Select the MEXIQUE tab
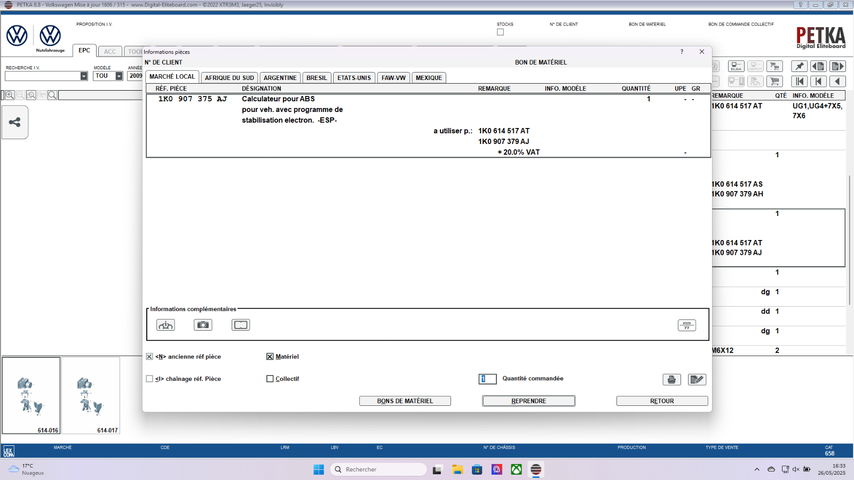 click(x=429, y=77)
